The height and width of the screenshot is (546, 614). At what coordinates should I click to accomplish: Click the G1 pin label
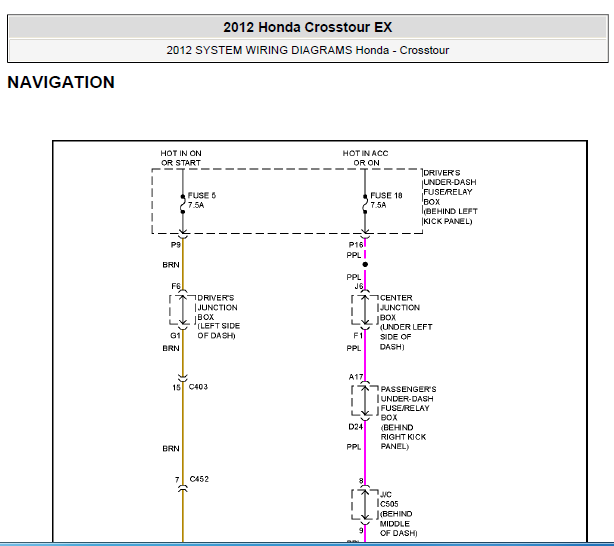175,336
